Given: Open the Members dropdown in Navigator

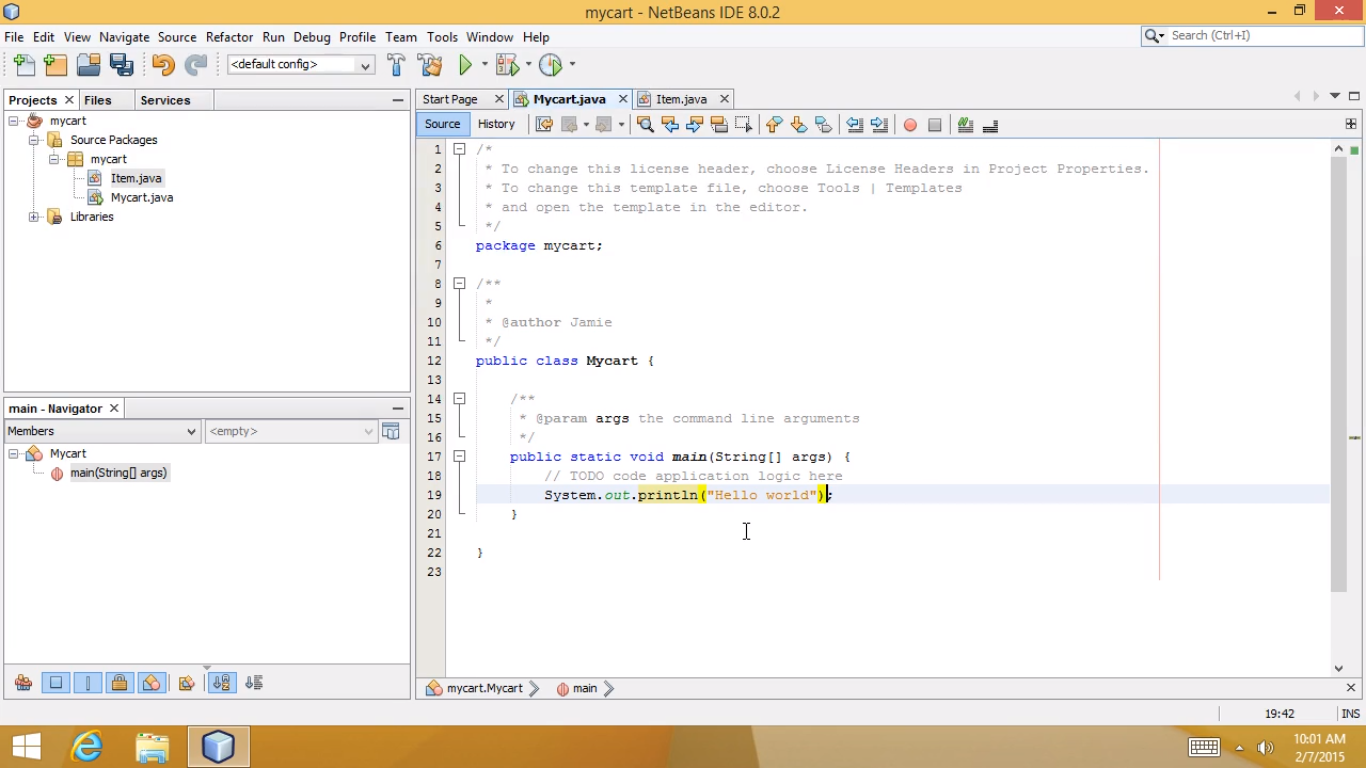Looking at the screenshot, I should point(102,431).
